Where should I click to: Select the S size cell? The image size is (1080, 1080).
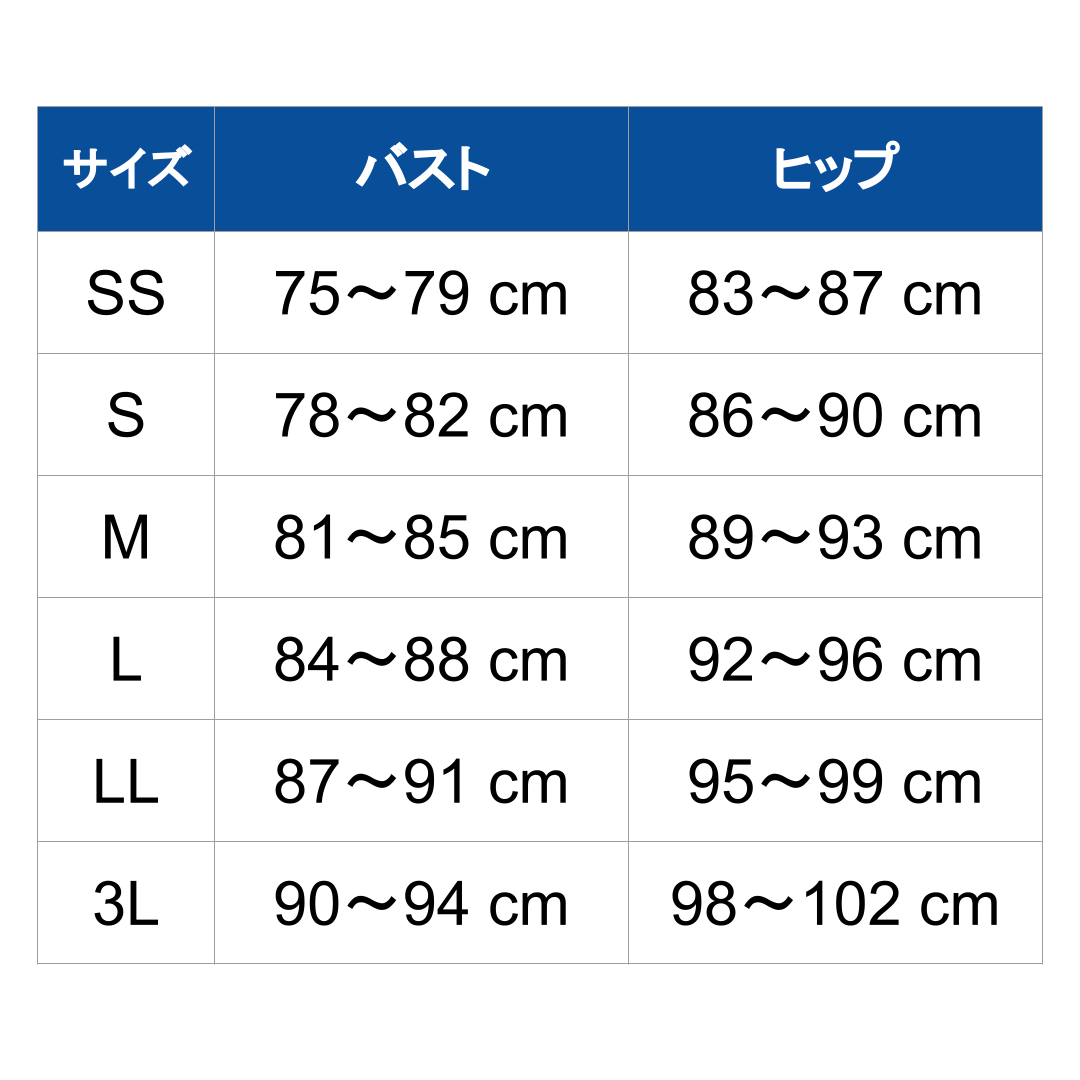126,416
